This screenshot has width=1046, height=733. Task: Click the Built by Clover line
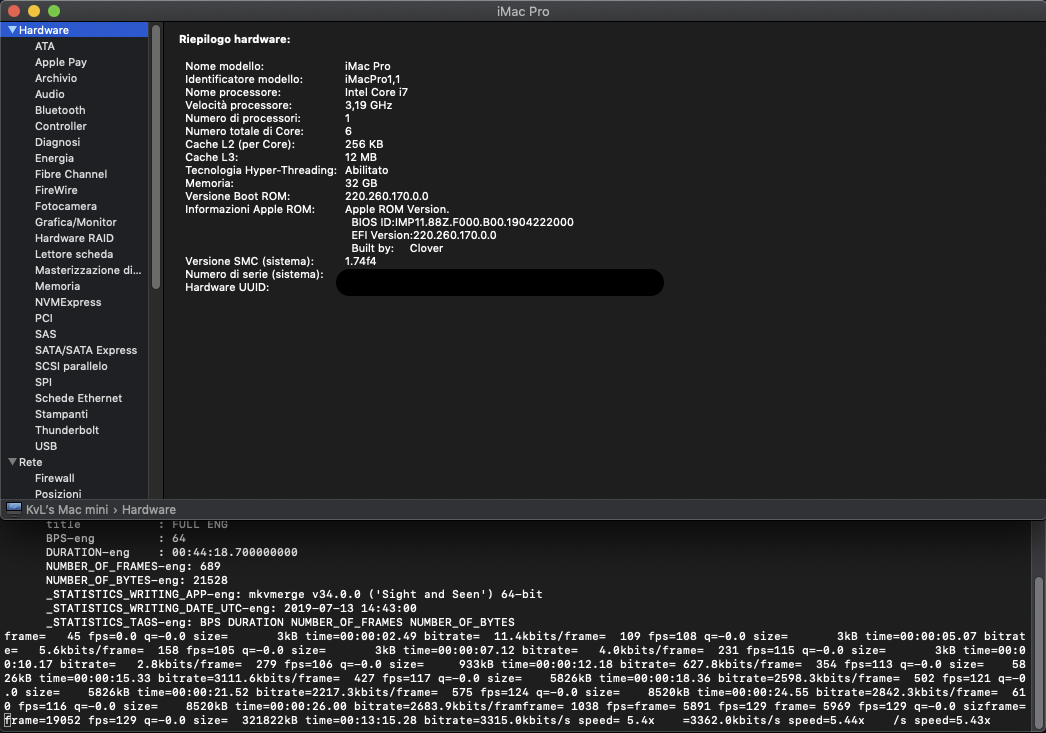coord(397,248)
